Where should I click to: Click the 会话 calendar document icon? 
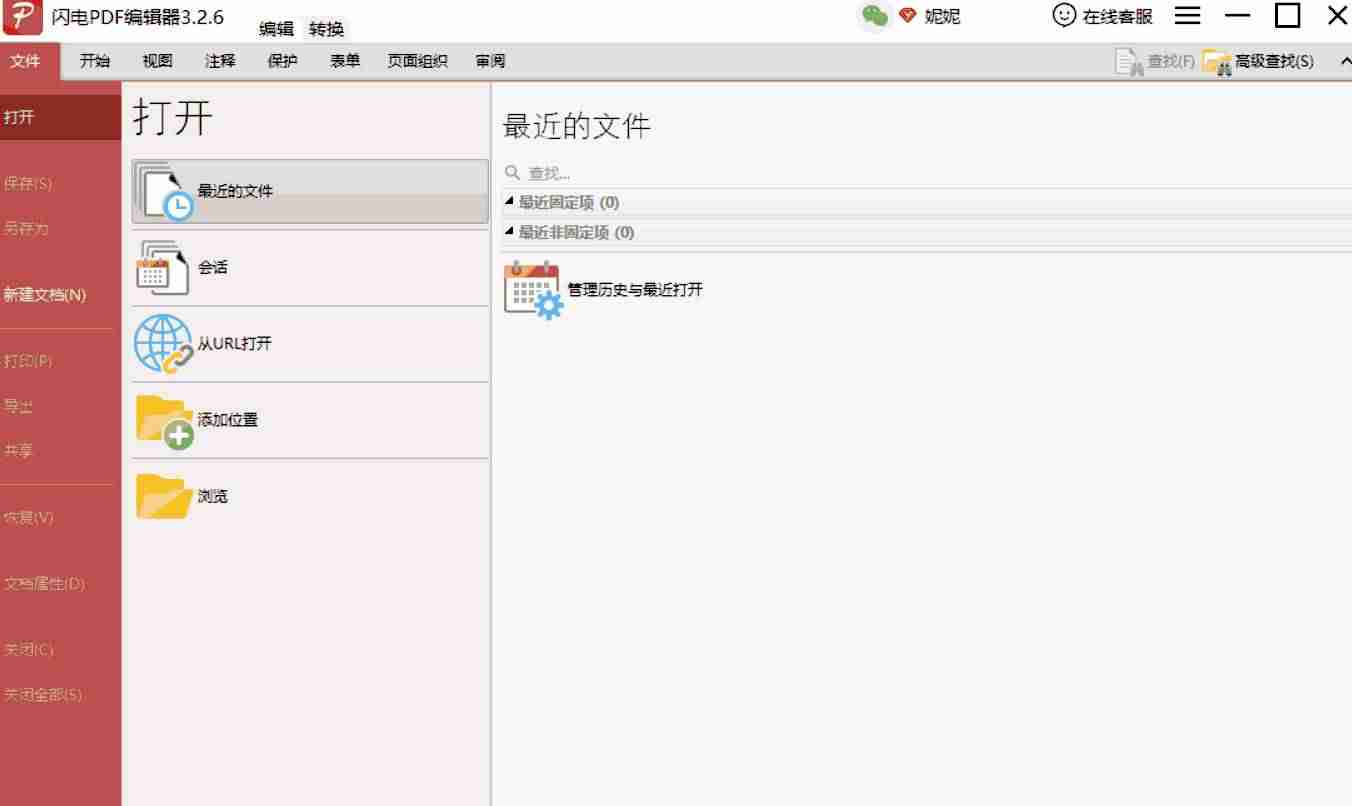pos(163,267)
